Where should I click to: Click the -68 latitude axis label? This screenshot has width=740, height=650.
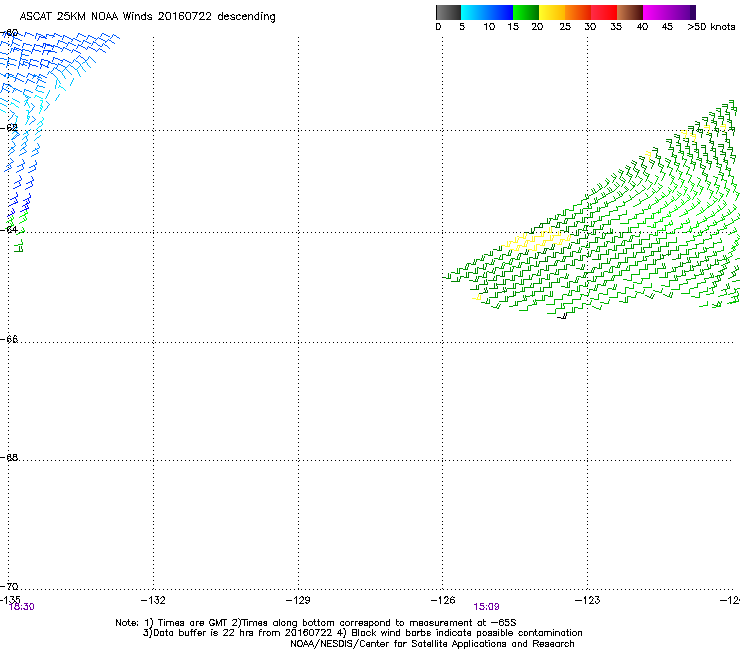coord(9,457)
